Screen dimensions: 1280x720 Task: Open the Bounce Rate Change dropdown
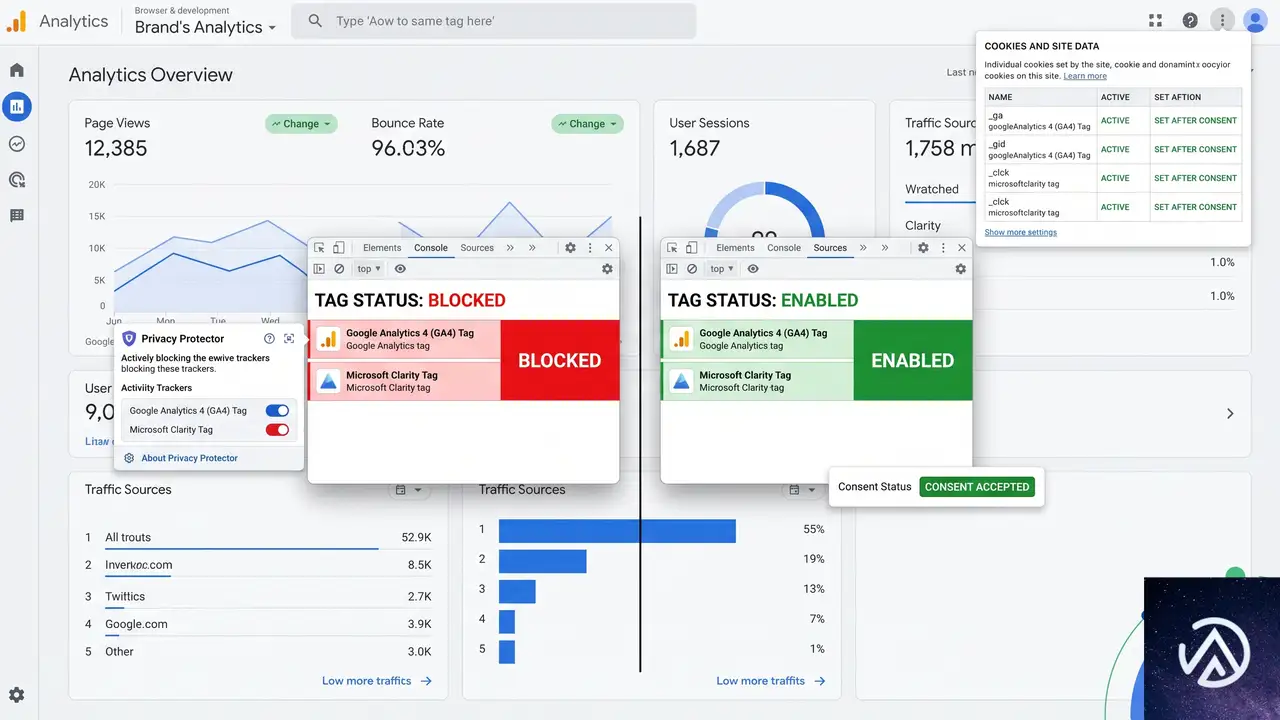[x=587, y=124]
